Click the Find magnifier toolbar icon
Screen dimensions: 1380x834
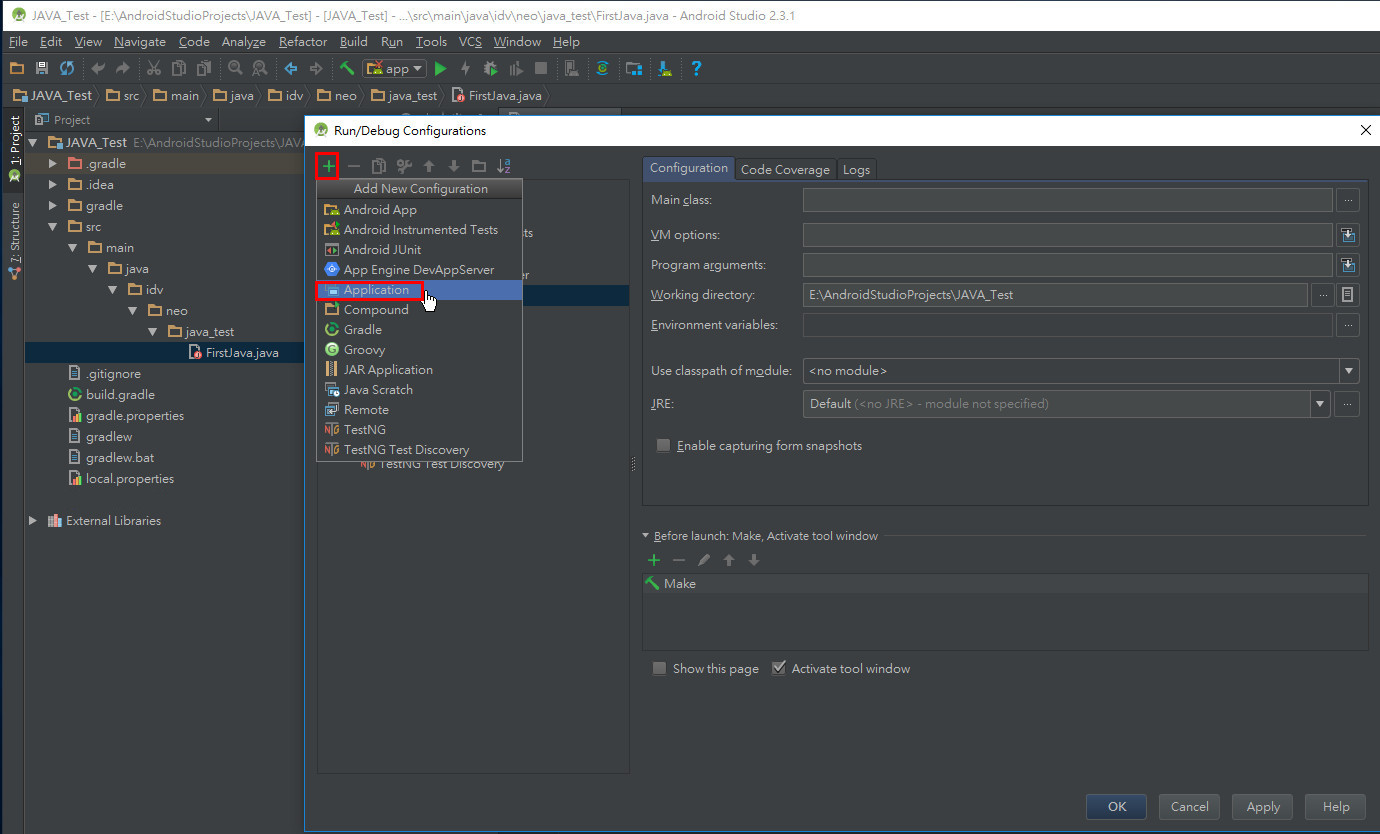click(x=235, y=68)
